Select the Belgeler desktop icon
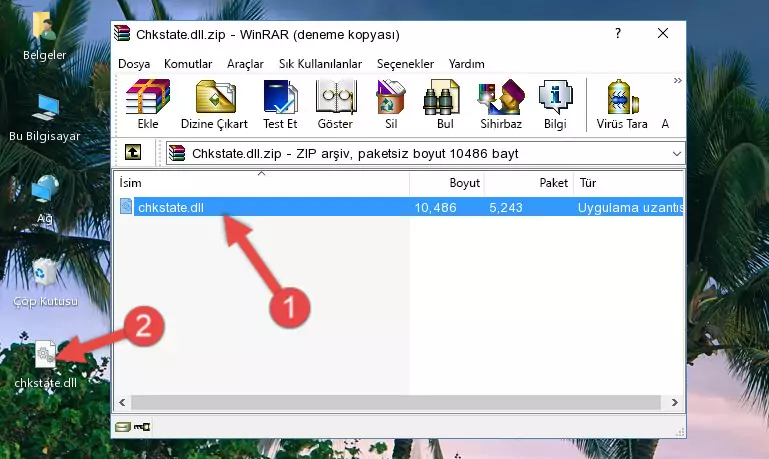Viewport: 769px width, 459px height. (x=44, y=35)
